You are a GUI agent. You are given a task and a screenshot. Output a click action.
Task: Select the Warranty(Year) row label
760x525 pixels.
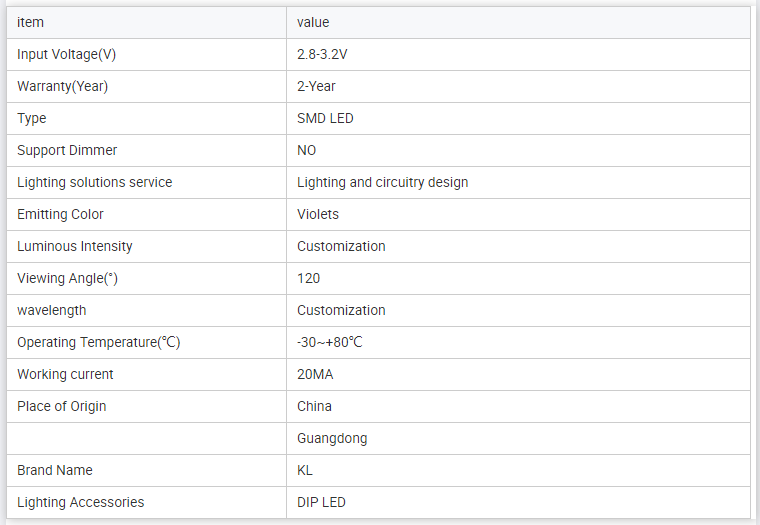point(62,86)
